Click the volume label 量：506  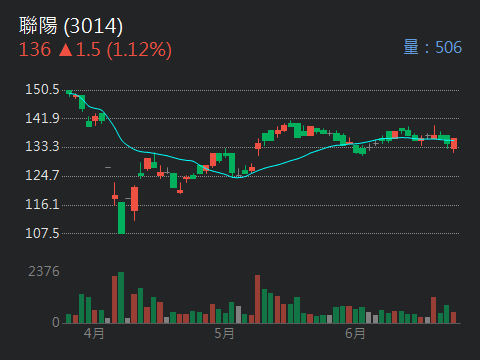click(x=433, y=47)
